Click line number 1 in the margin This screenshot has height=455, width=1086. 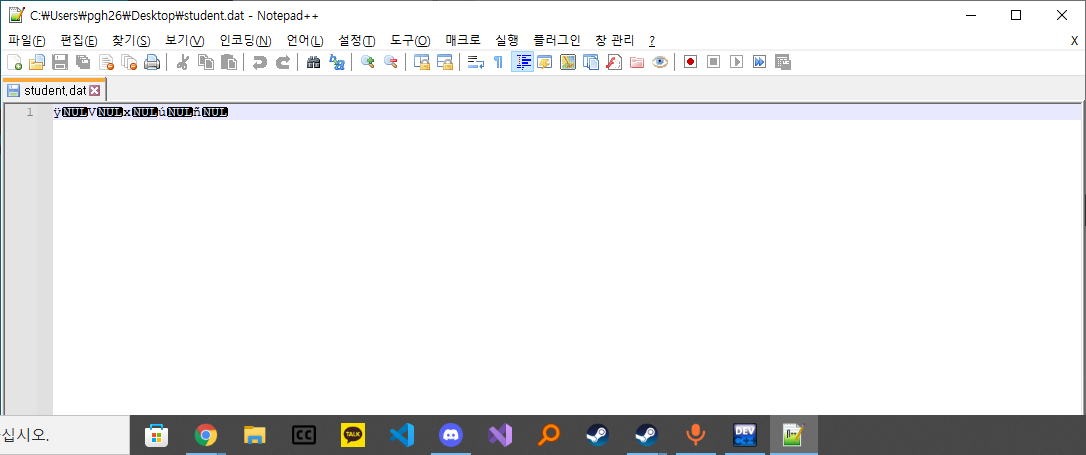[30, 111]
